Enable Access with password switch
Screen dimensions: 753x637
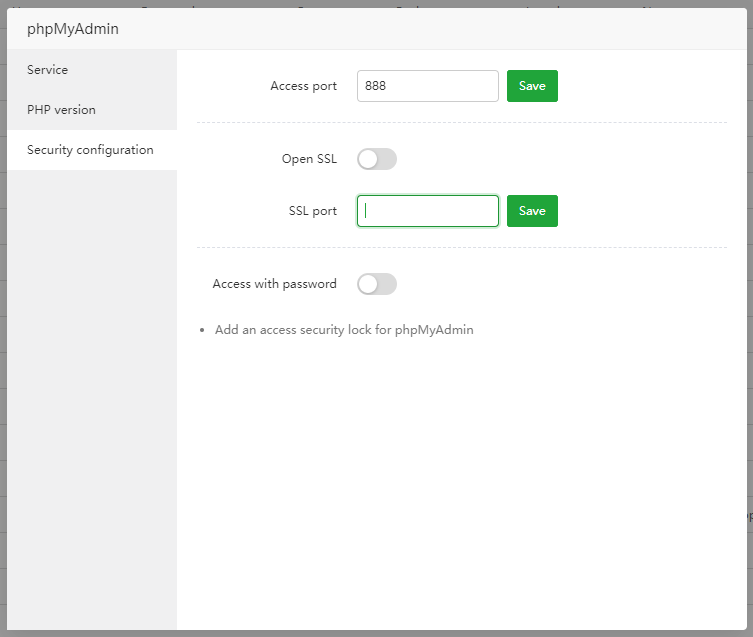pyautogui.click(x=377, y=284)
